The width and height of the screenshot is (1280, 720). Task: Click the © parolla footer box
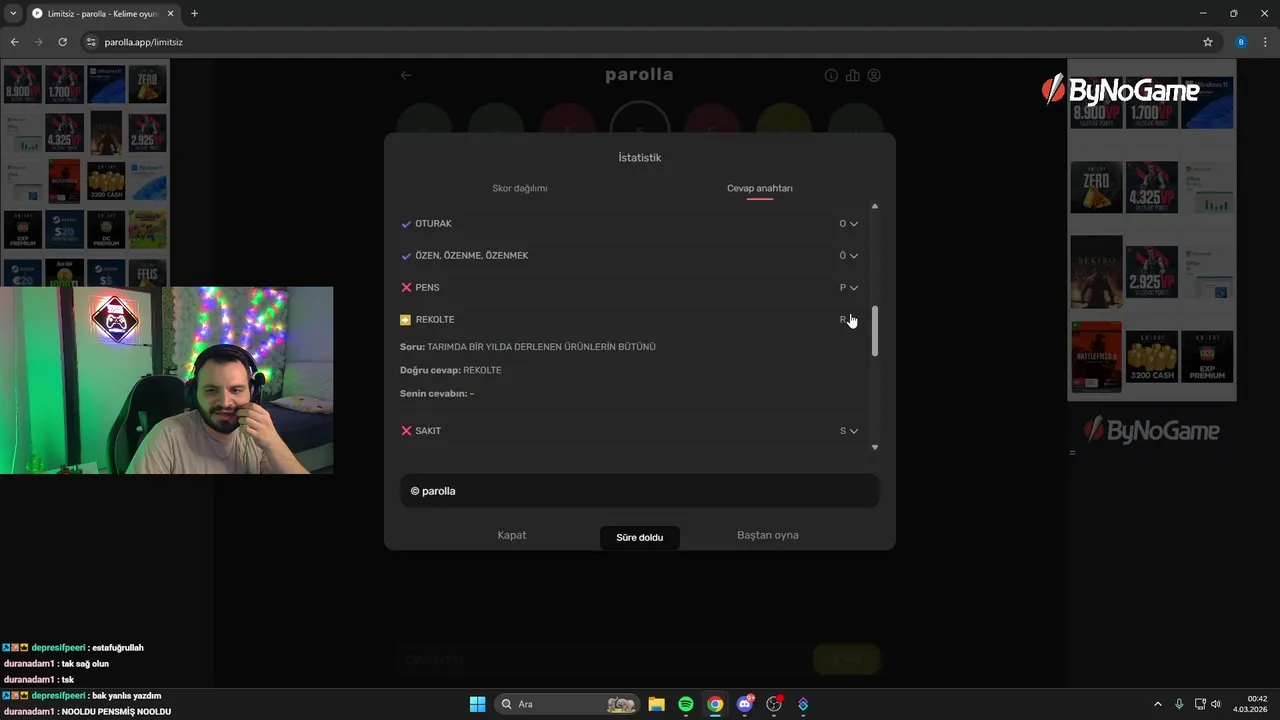click(640, 491)
